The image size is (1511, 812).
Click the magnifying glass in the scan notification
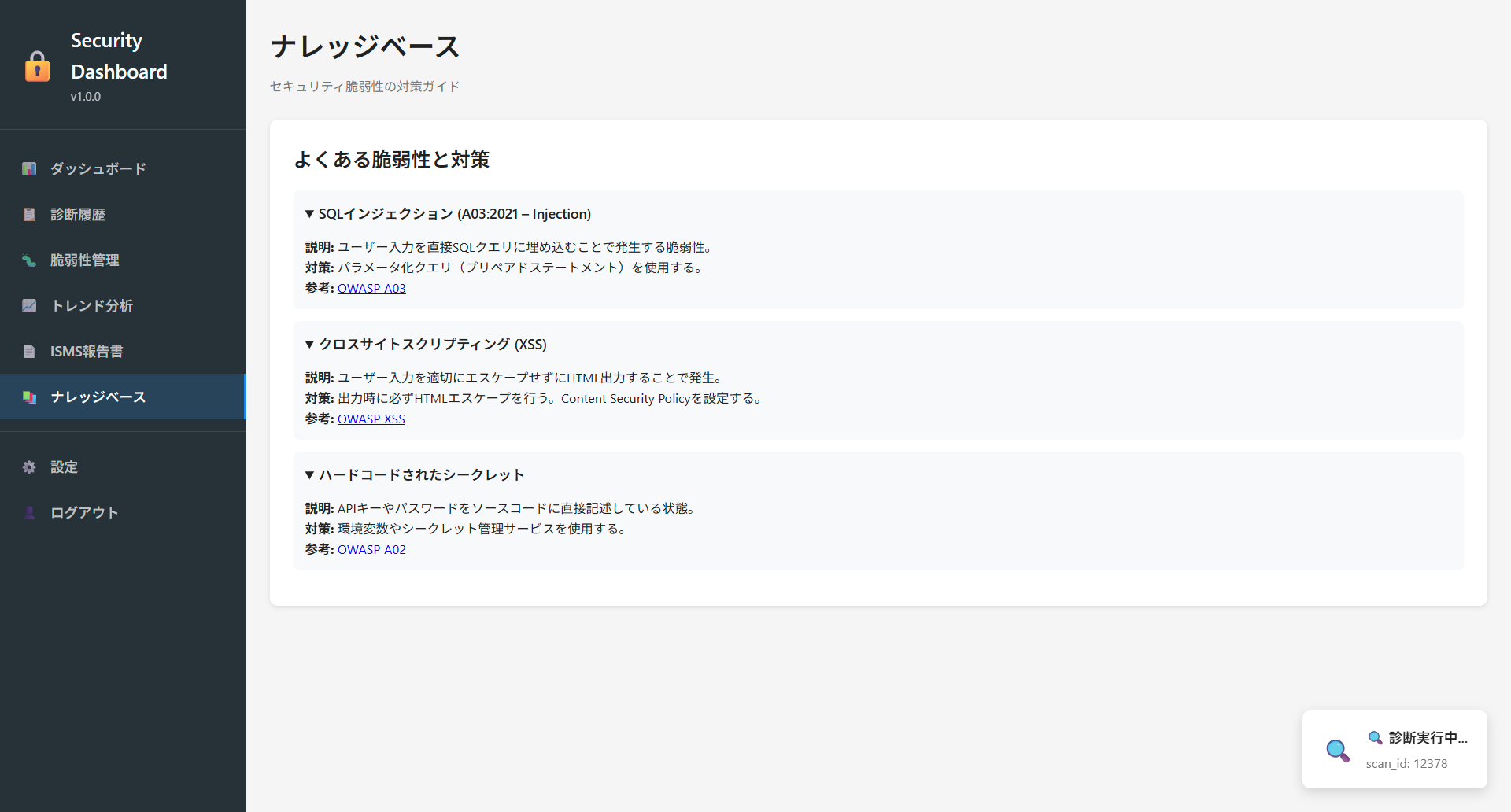click(1337, 751)
